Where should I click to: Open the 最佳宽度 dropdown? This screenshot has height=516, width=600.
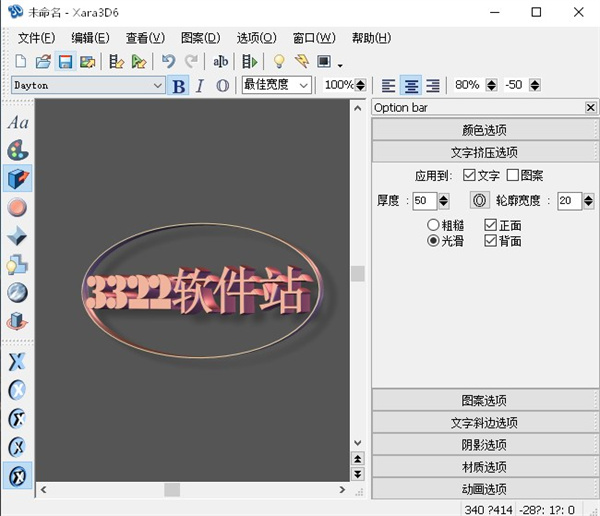coord(304,86)
